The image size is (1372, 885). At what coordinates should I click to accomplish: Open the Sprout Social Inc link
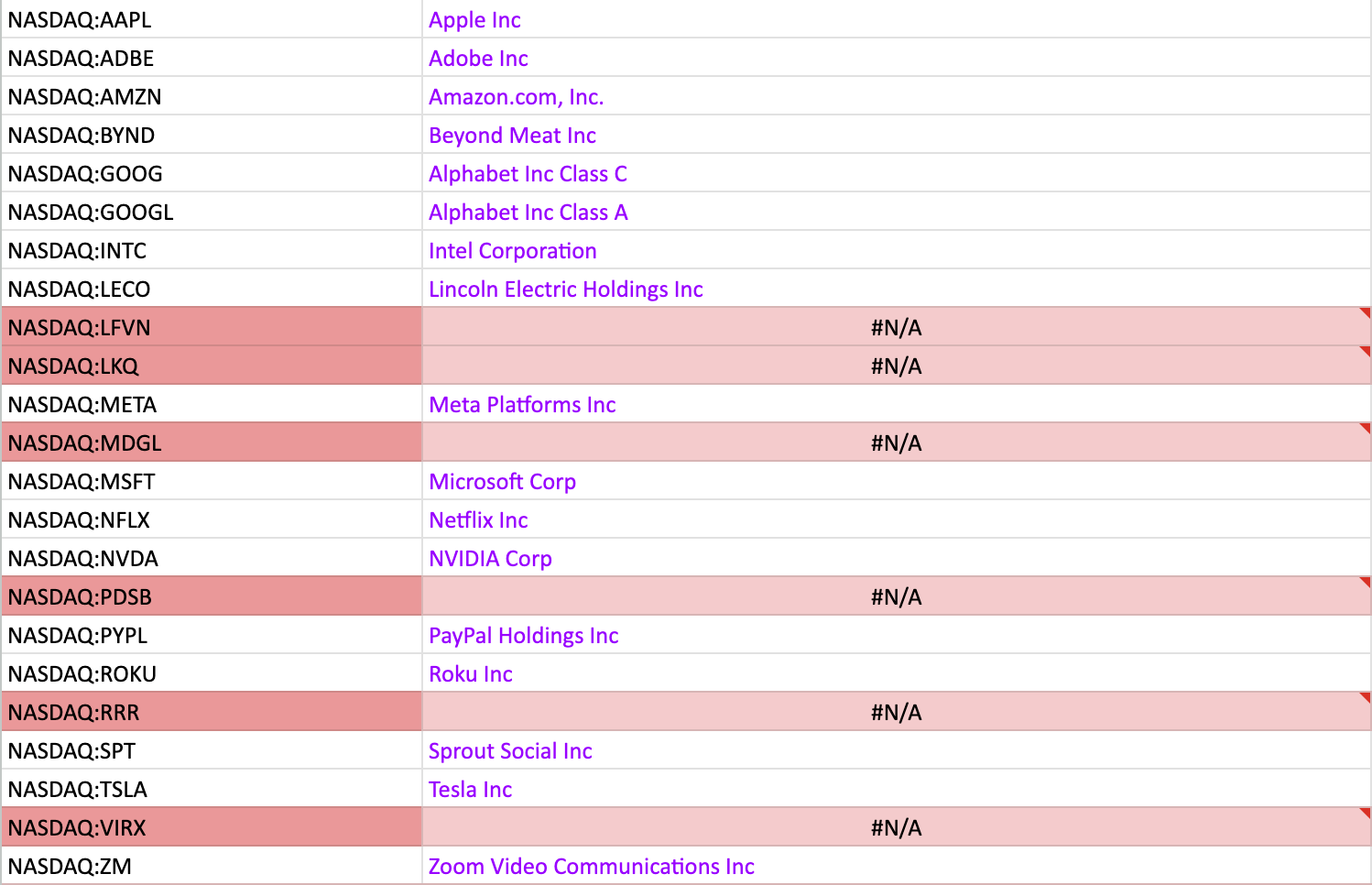pyautogui.click(x=510, y=751)
